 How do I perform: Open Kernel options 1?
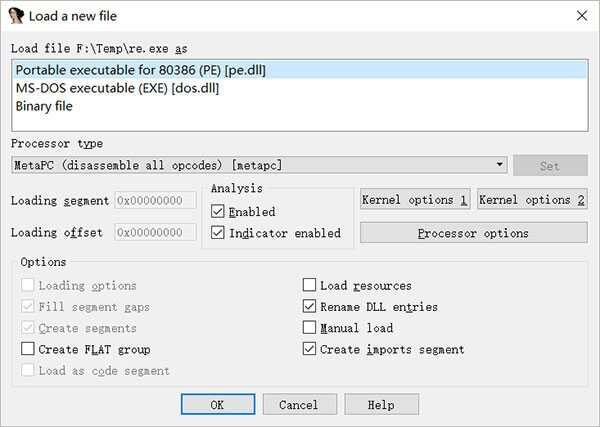click(414, 200)
